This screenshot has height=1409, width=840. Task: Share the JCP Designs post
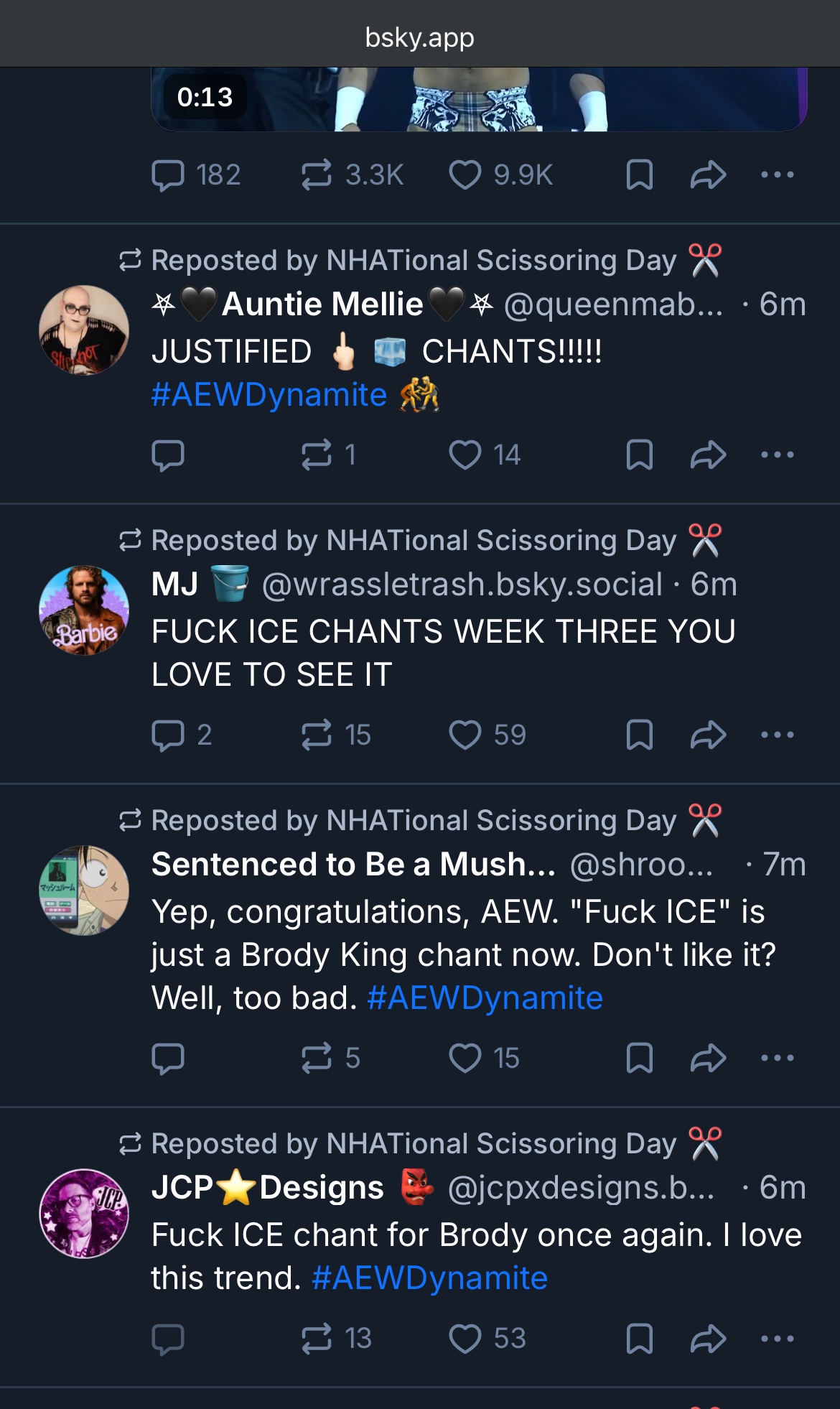pyautogui.click(x=708, y=1339)
